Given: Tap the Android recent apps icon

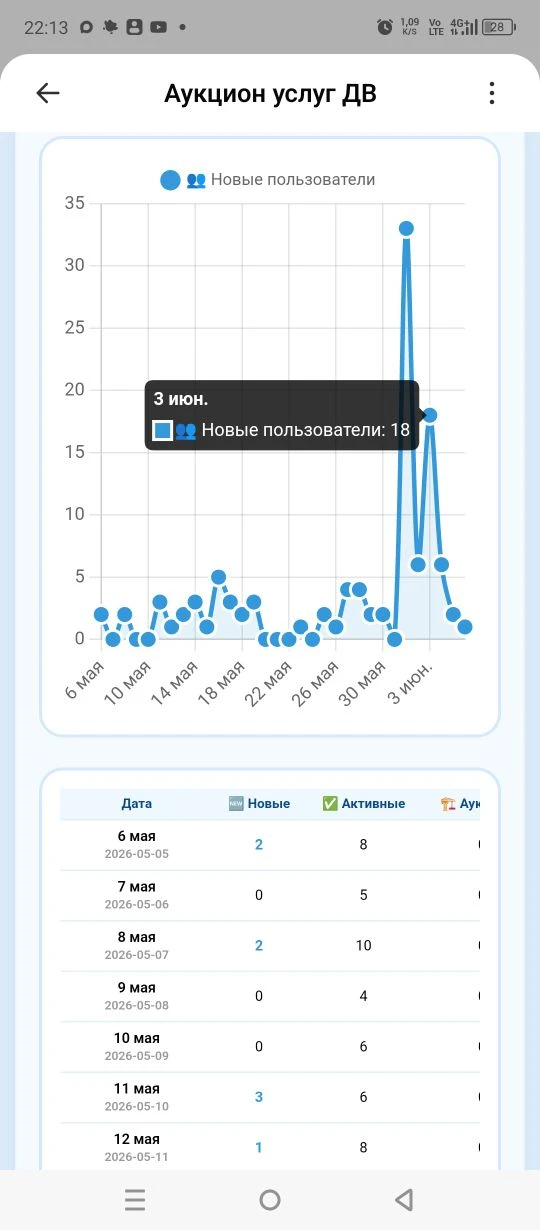Looking at the screenshot, I should (135, 1200).
